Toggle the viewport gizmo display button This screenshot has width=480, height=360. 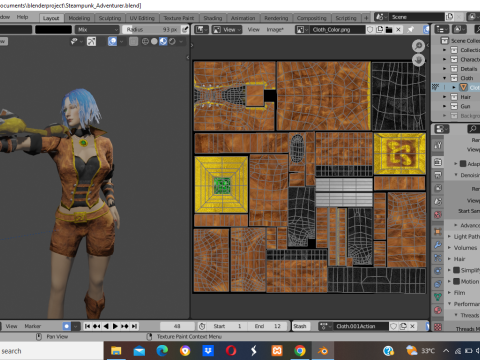[91, 41]
